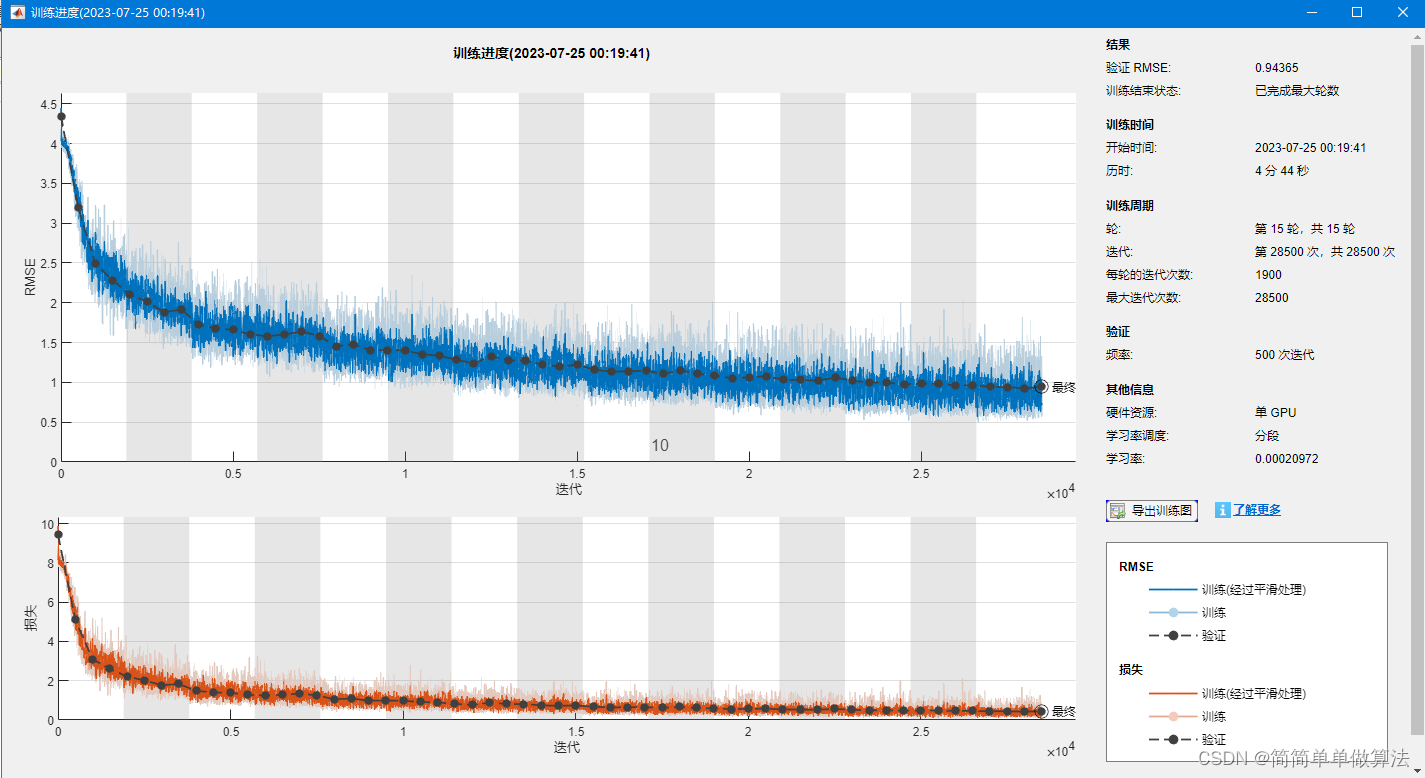
Task: Click the 频率: label under 验证
Action: (x=1120, y=355)
